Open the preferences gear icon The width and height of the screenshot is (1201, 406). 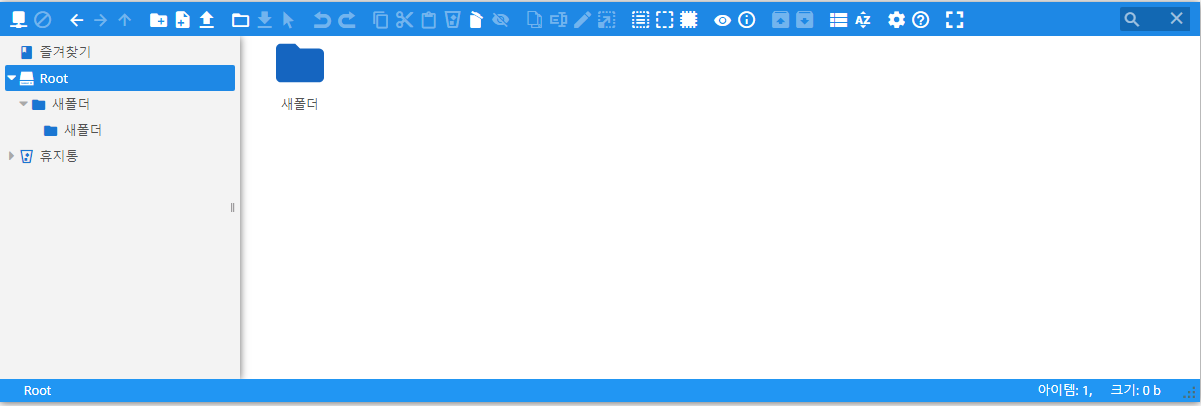tap(896, 19)
